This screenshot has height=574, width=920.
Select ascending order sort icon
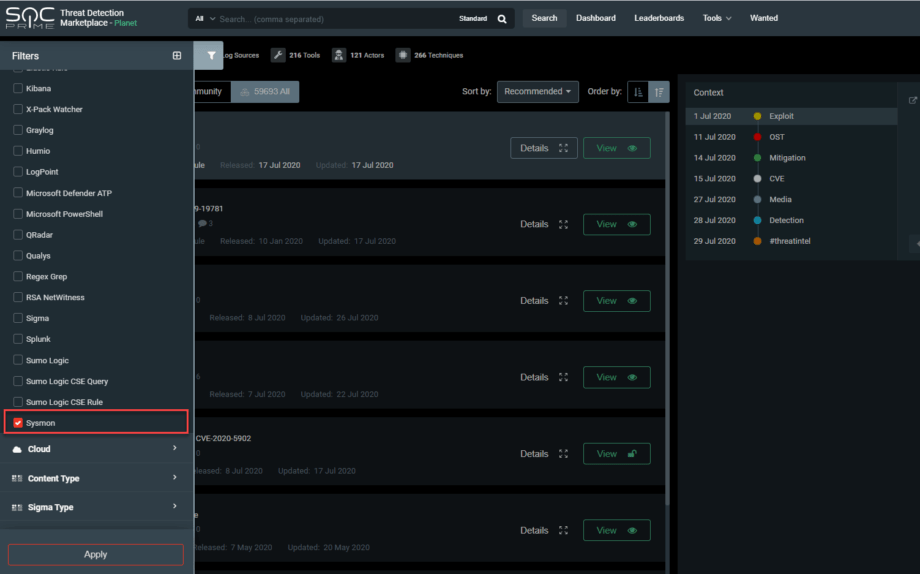(638, 92)
